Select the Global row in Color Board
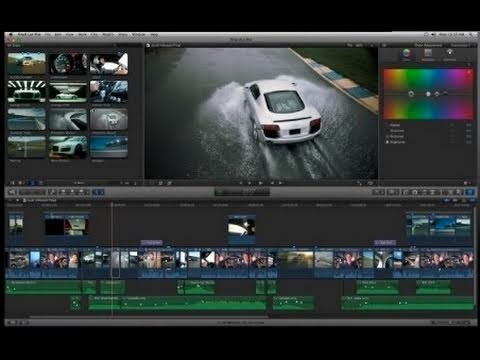The height and width of the screenshot is (360, 480). click(x=395, y=125)
